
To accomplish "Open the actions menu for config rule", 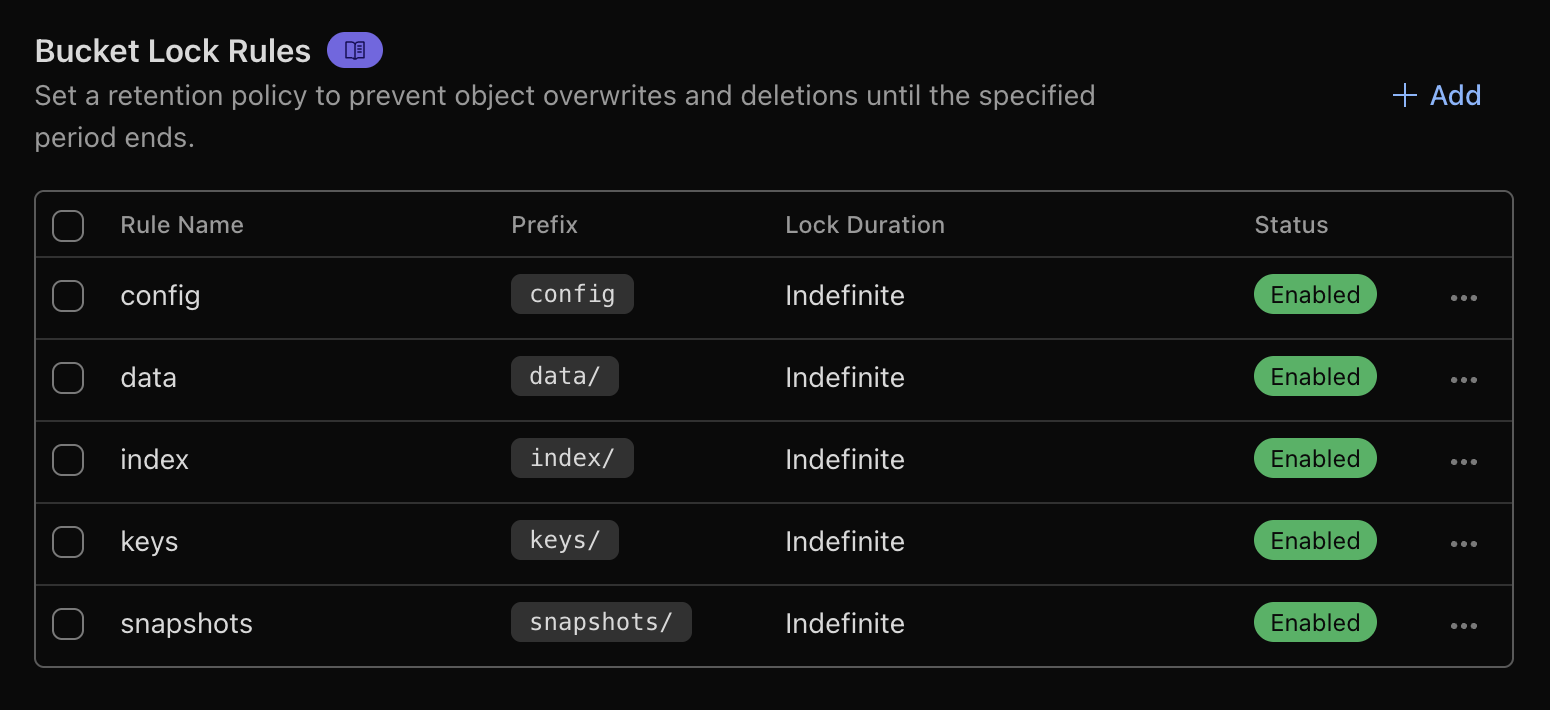I will click(1464, 297).
